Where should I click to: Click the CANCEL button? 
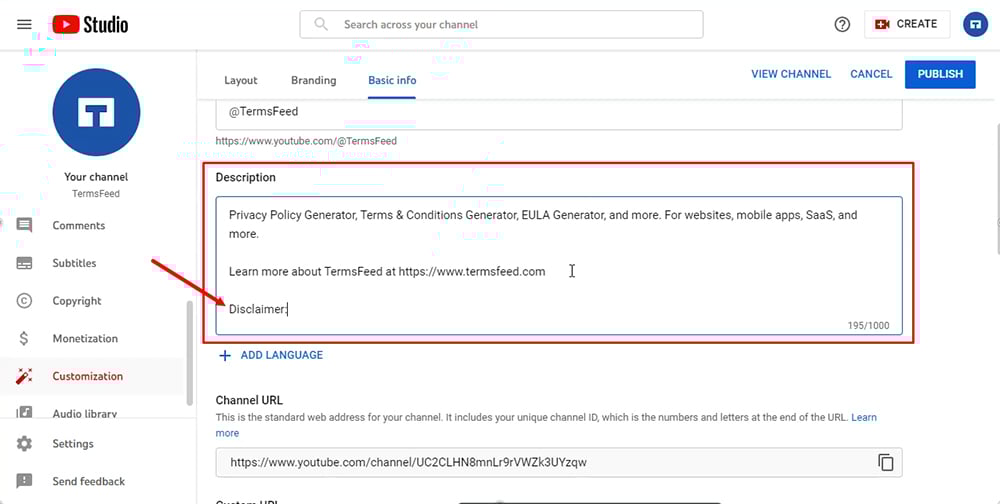871,74
